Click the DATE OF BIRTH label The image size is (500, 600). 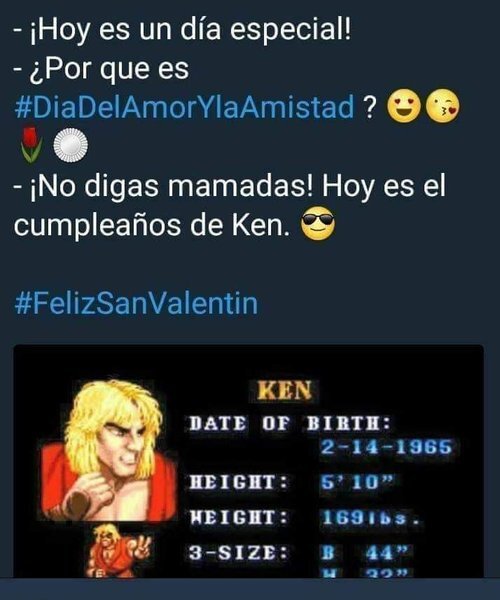click(290, 424)
